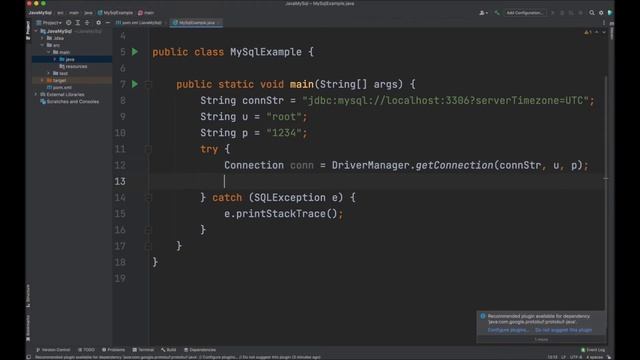Run the main method from the gutter

(135, 84)
